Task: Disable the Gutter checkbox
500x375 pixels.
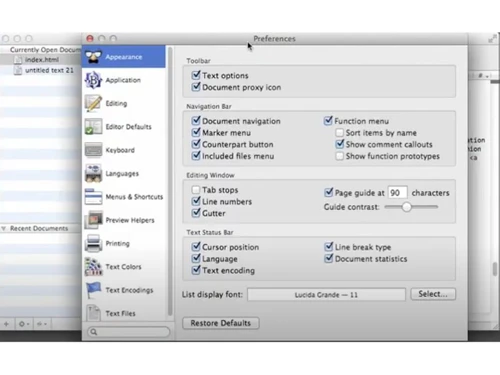Action: pos(196,213)
